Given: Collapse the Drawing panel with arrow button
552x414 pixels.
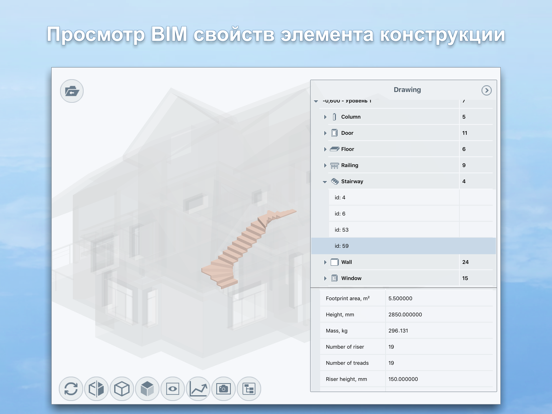Looking at the screenshot, I should (487, 90).
